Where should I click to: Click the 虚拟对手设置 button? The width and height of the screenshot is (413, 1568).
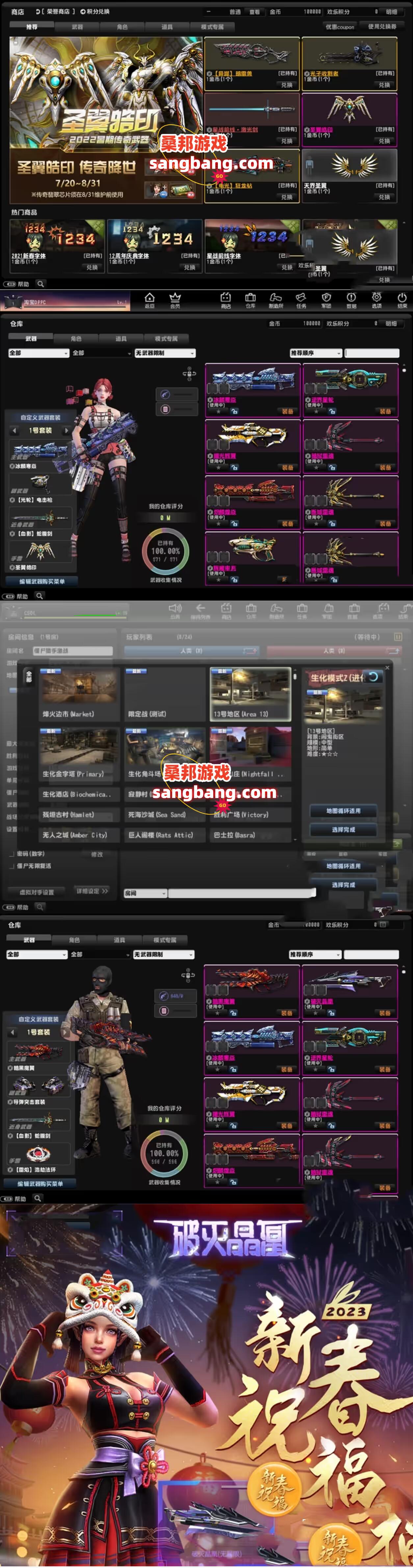(37, 892)
